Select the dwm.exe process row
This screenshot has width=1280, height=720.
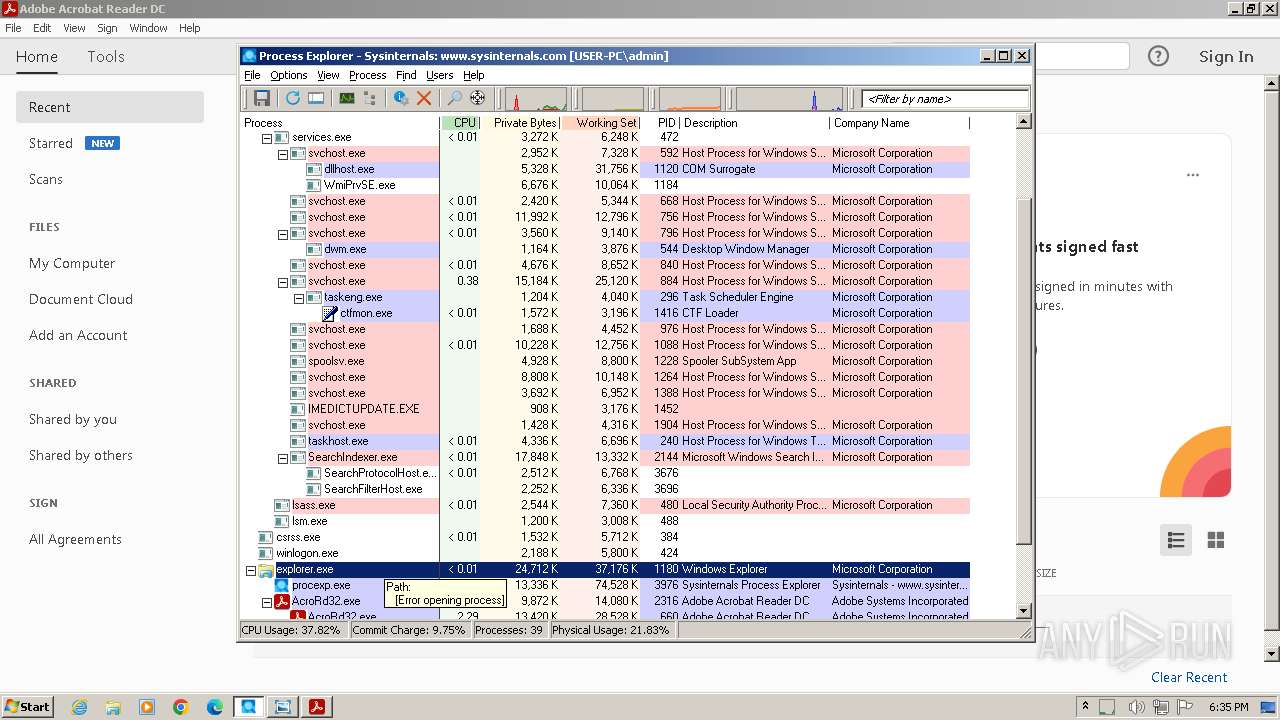coord(606,249)
